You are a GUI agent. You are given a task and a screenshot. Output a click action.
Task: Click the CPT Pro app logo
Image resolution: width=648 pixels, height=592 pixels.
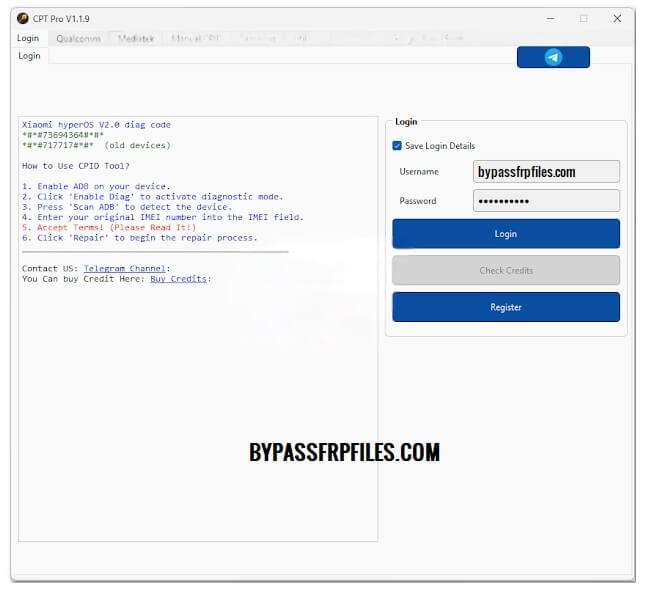[23, 19]
